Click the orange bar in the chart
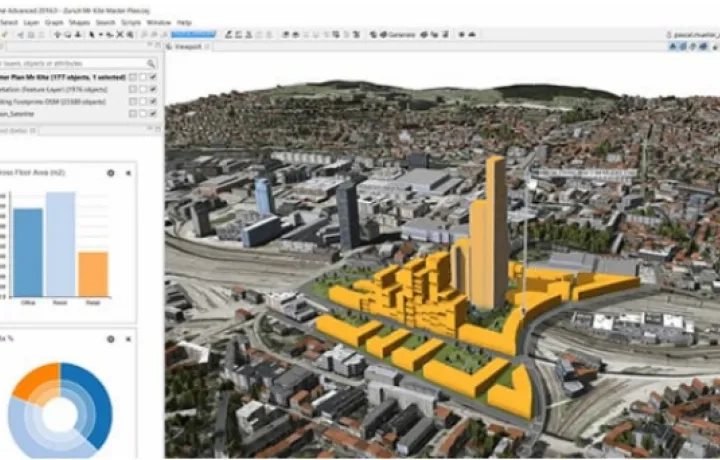The image size is (720, 460). [x=93, y=274]
